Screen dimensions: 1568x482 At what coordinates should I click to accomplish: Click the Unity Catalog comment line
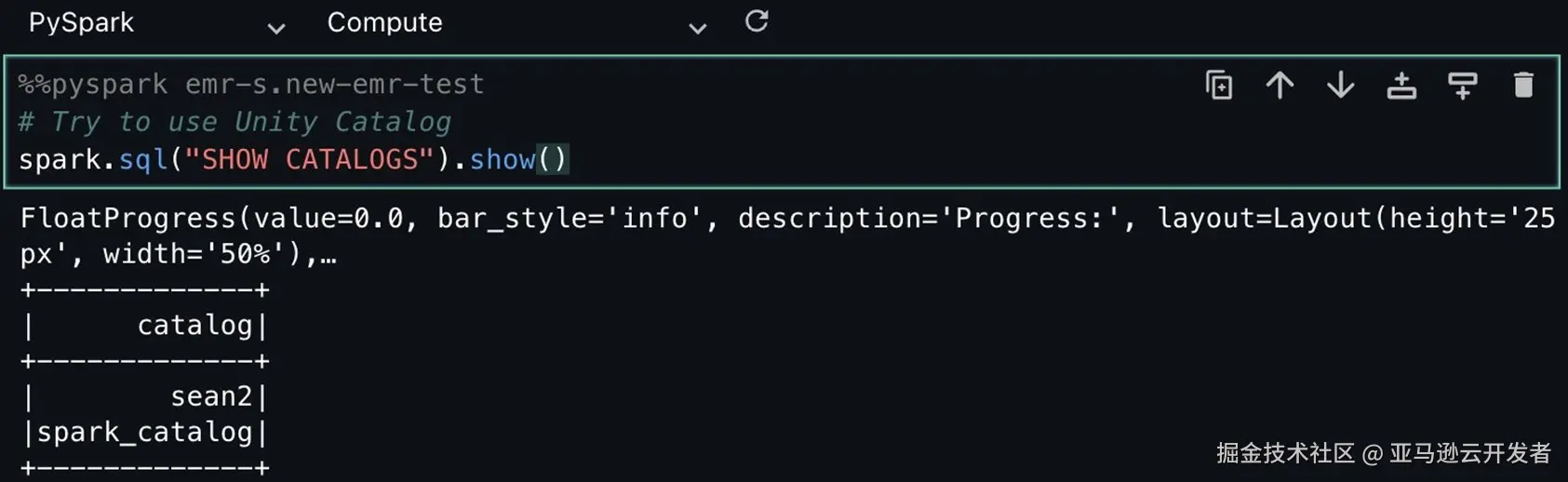pyautogui.click(x=235, y=122)
